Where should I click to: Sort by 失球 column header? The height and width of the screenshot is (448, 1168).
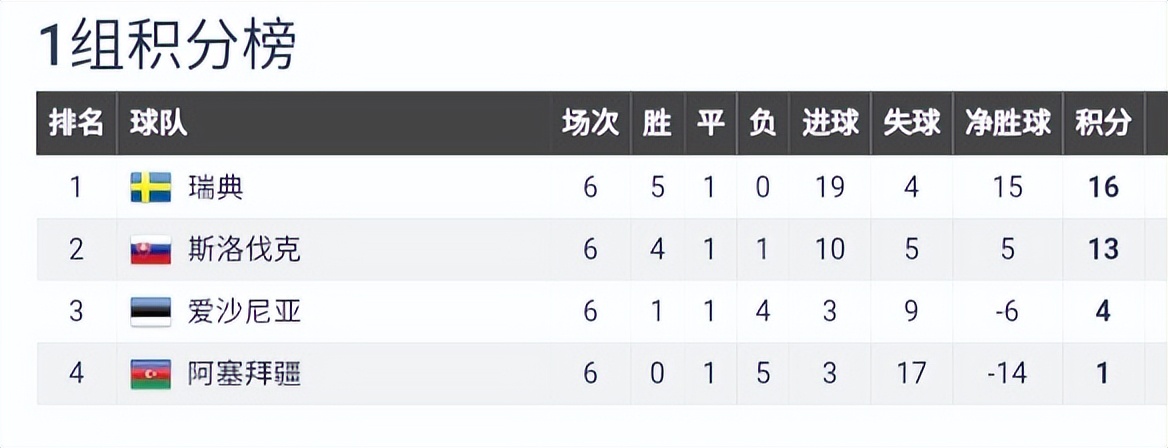tap(911, 123)
